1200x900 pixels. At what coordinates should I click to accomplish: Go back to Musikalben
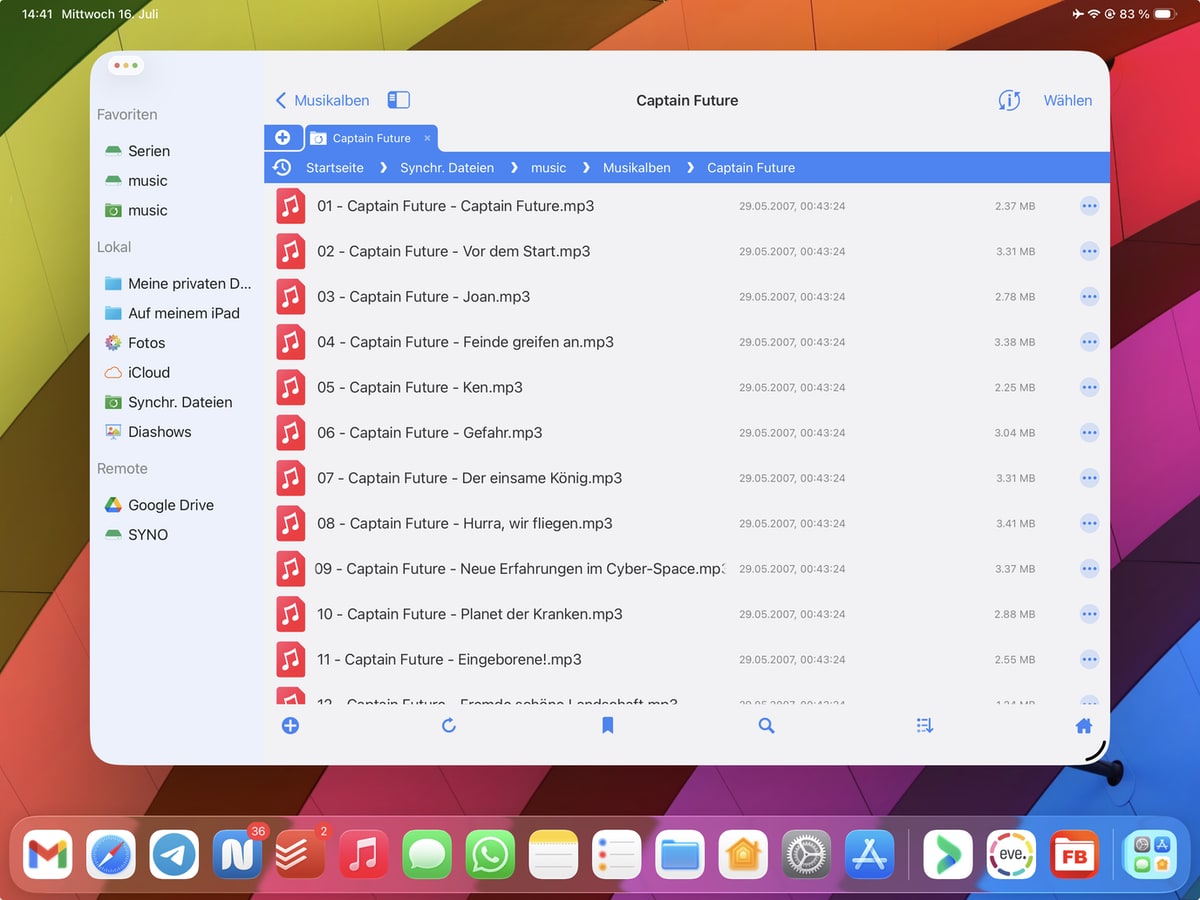pyautogui.click(x=322, y=100)
